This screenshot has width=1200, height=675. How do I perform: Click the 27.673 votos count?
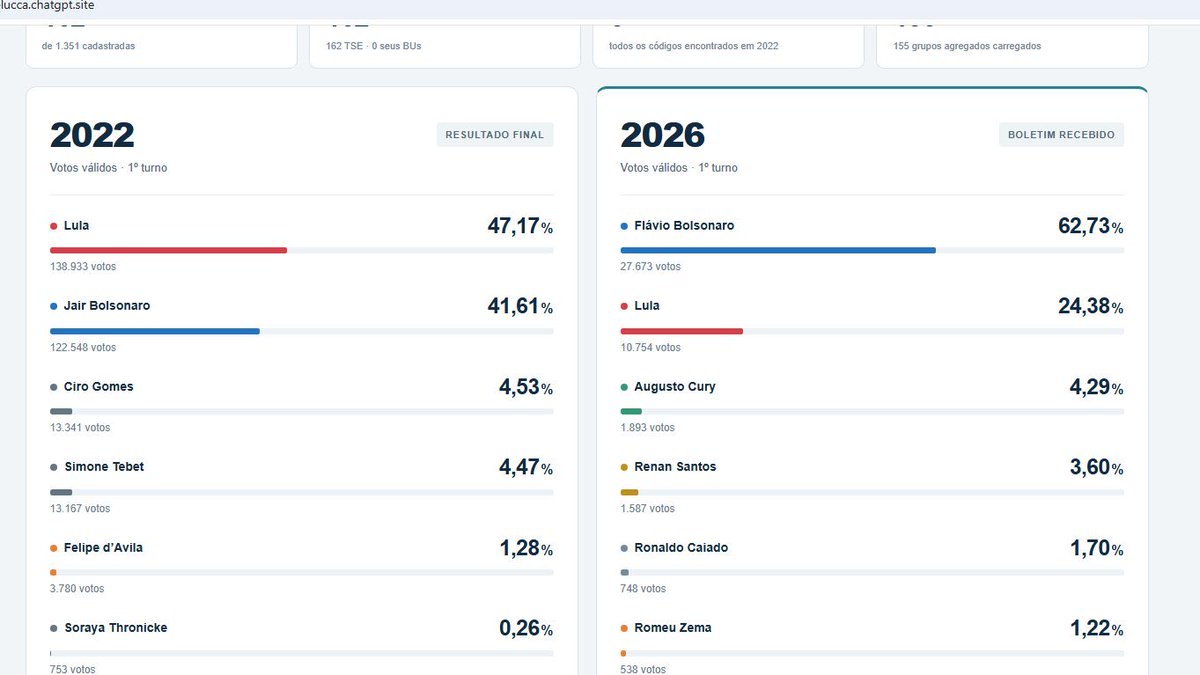click(651, 267)
